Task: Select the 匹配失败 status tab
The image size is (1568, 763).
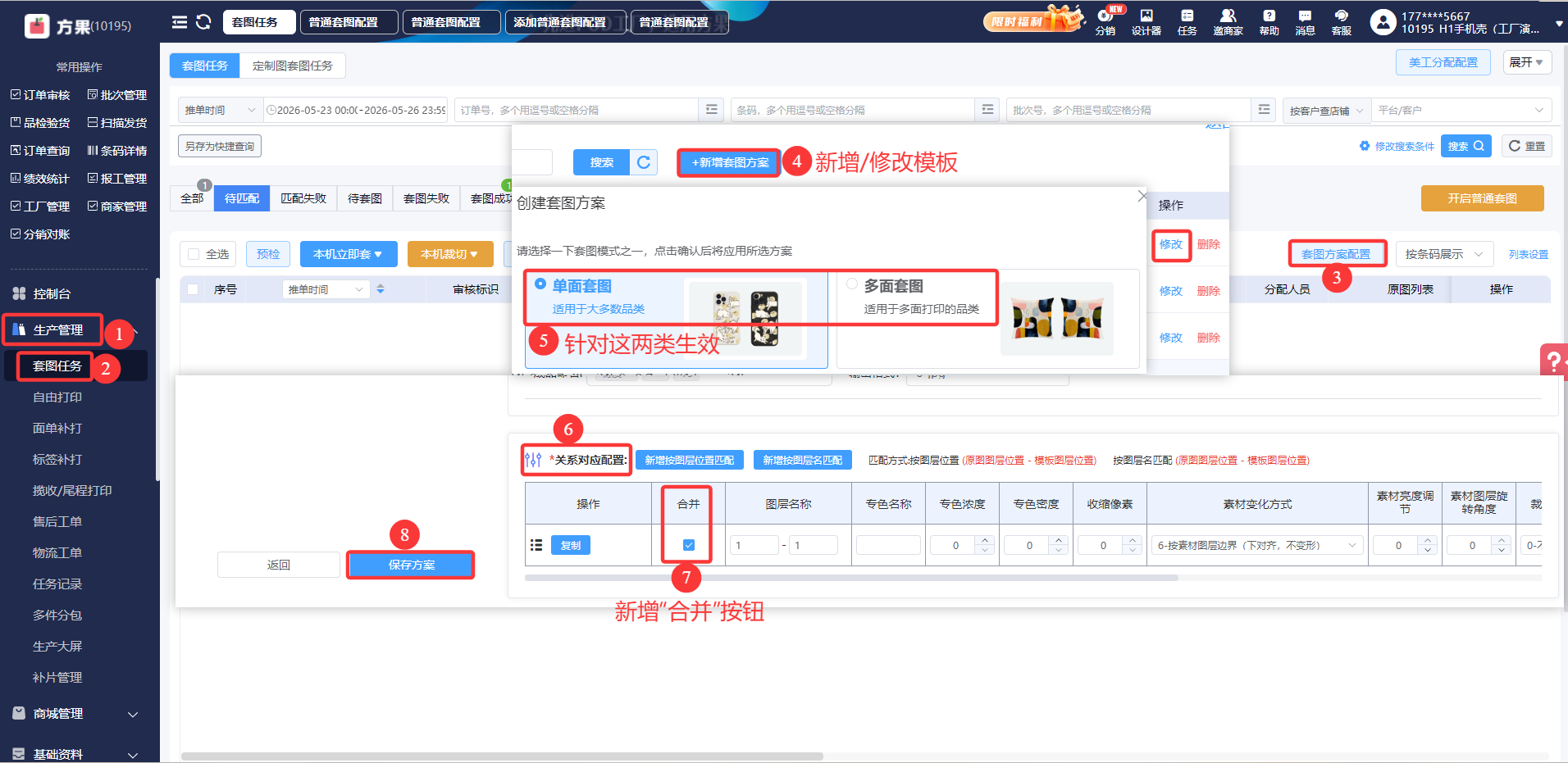Action: click(303, 198)
